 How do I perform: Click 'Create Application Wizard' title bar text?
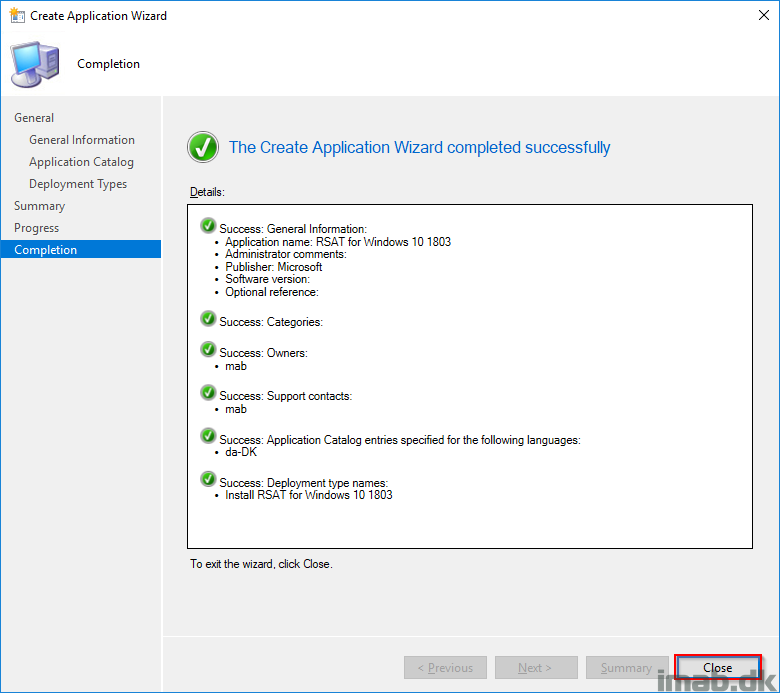[x=98, y=16]
